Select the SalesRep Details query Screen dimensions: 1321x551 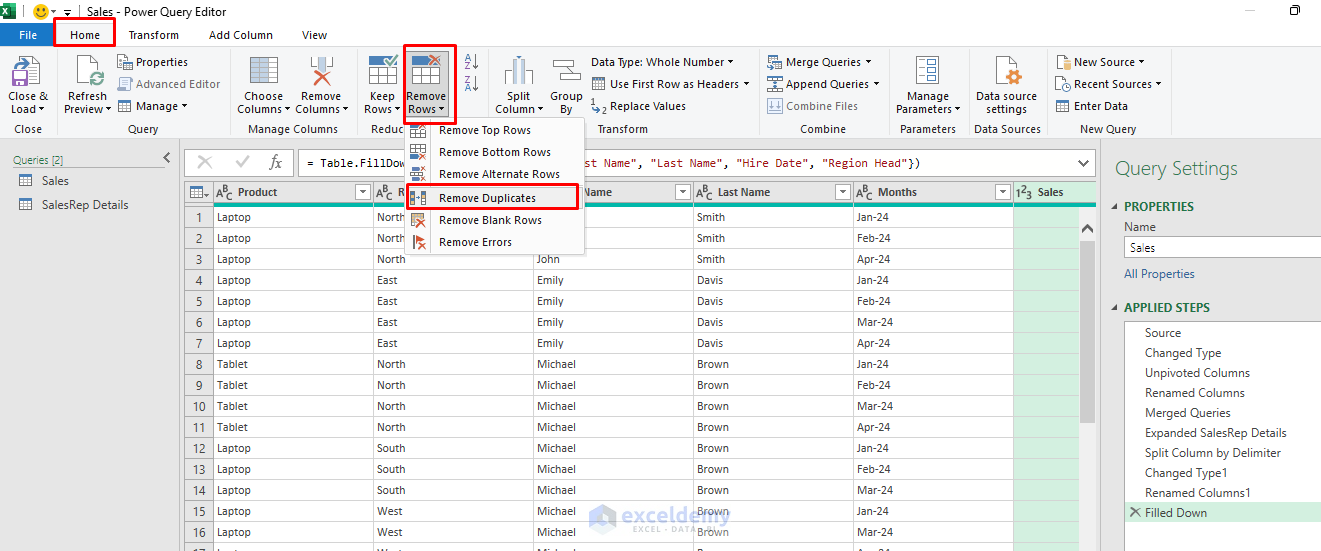(85, 205)
